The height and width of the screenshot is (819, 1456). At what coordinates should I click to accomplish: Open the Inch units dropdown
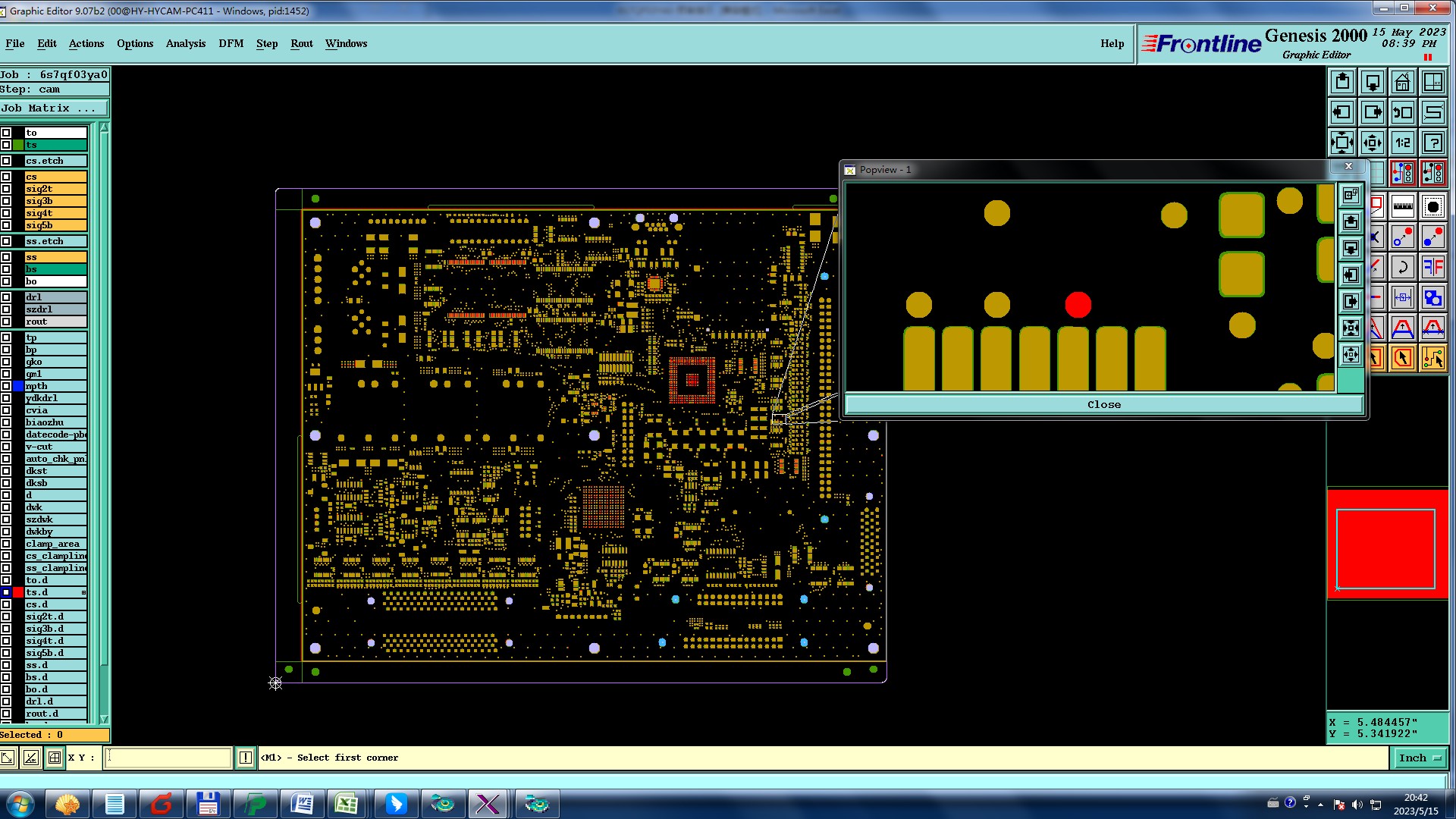coord(1419,758)
